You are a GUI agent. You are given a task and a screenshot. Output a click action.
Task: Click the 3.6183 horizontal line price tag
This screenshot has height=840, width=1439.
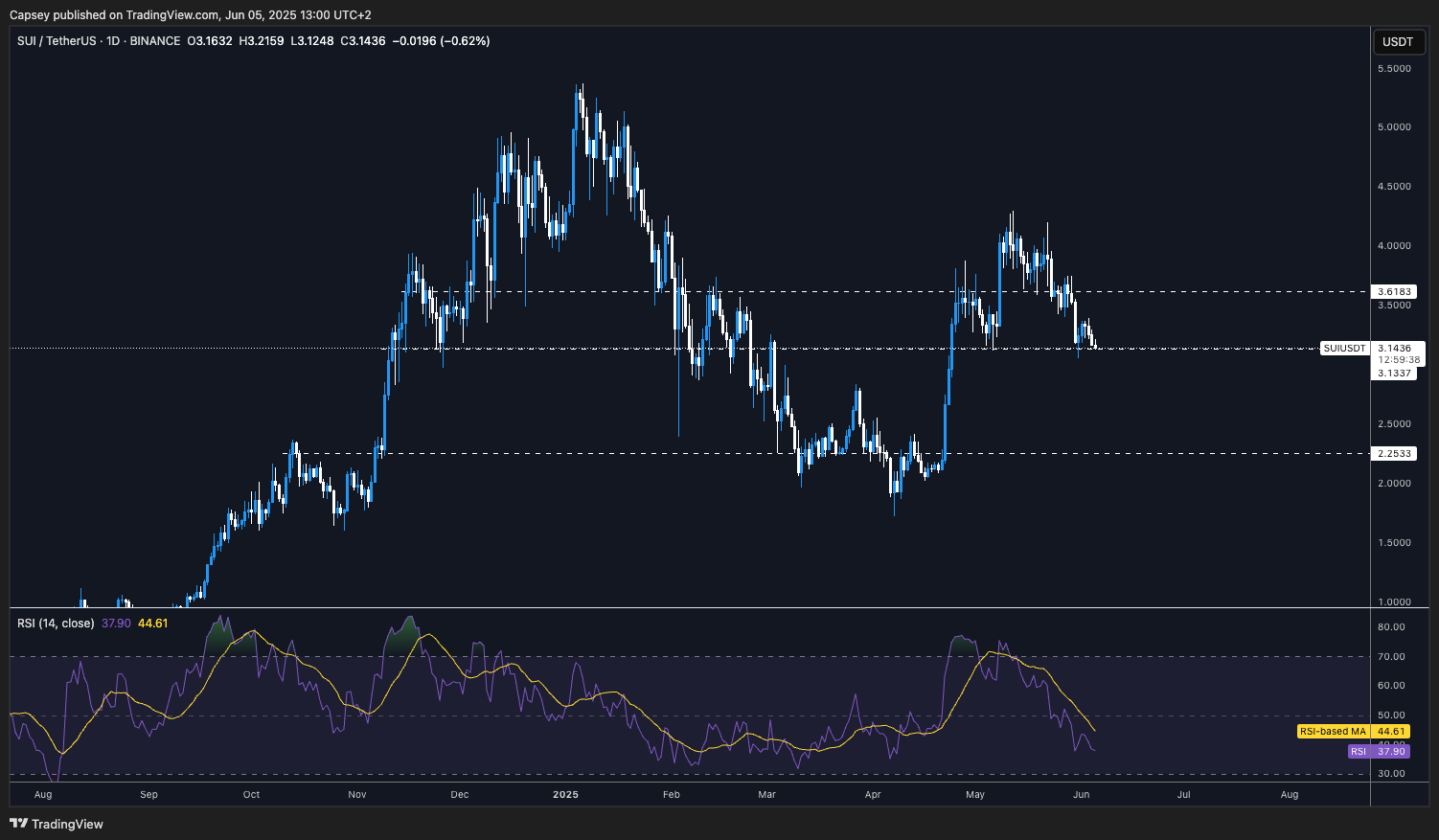coord(1394,291)
